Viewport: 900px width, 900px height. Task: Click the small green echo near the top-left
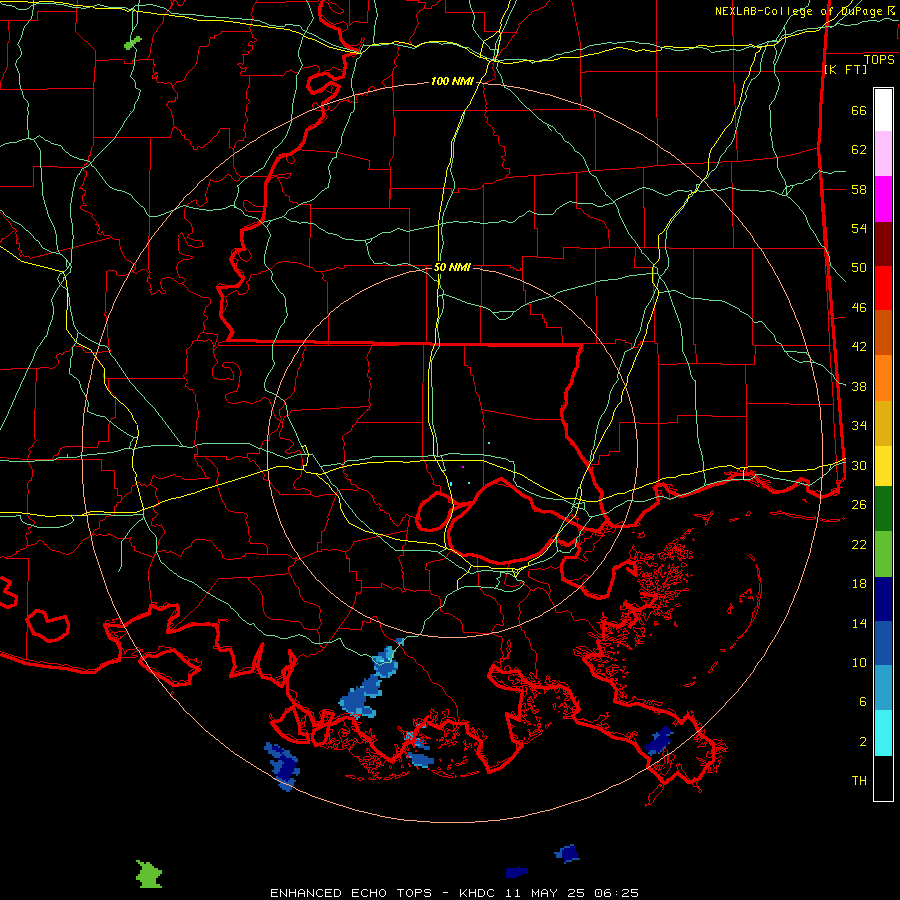coord(133,42)
